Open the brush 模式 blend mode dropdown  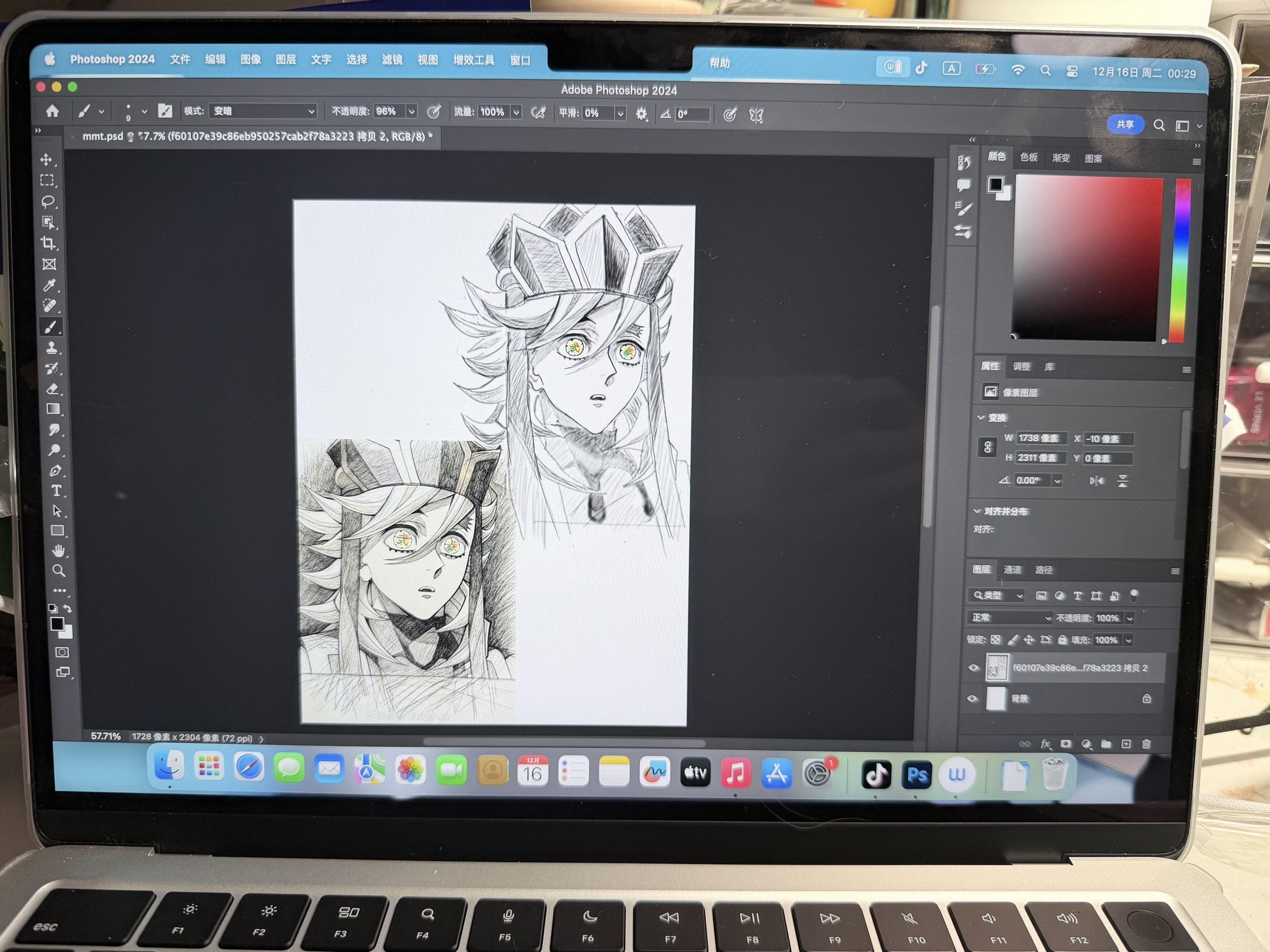[x=263, y=112]
